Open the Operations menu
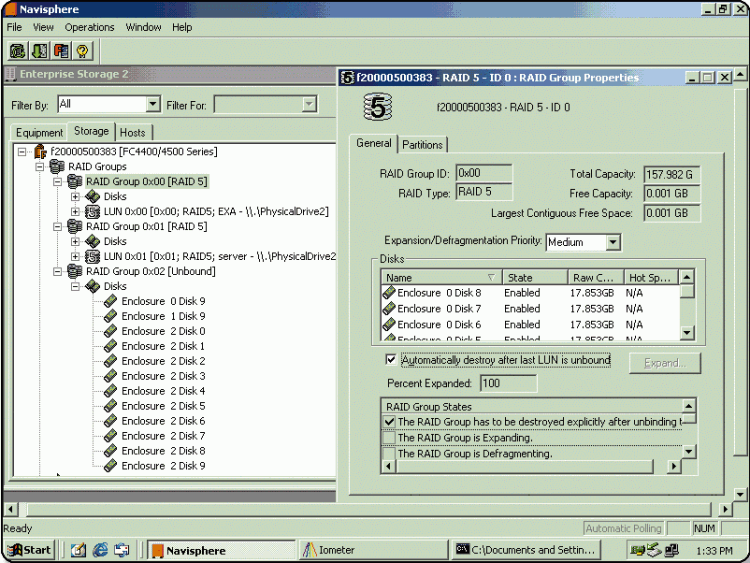The width and height of the screenshot is (750, 563). (x=89, y=27)
